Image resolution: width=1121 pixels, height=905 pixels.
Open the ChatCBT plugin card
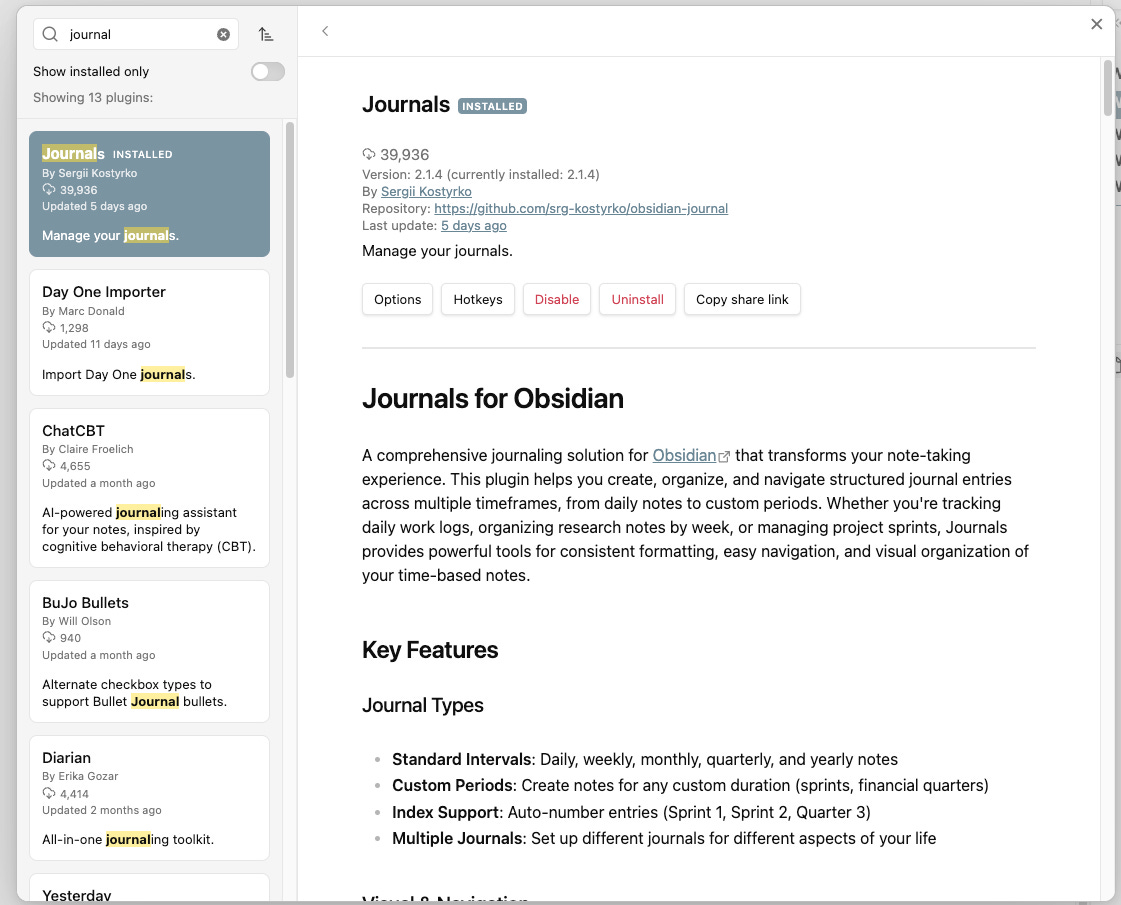(149, 488)
